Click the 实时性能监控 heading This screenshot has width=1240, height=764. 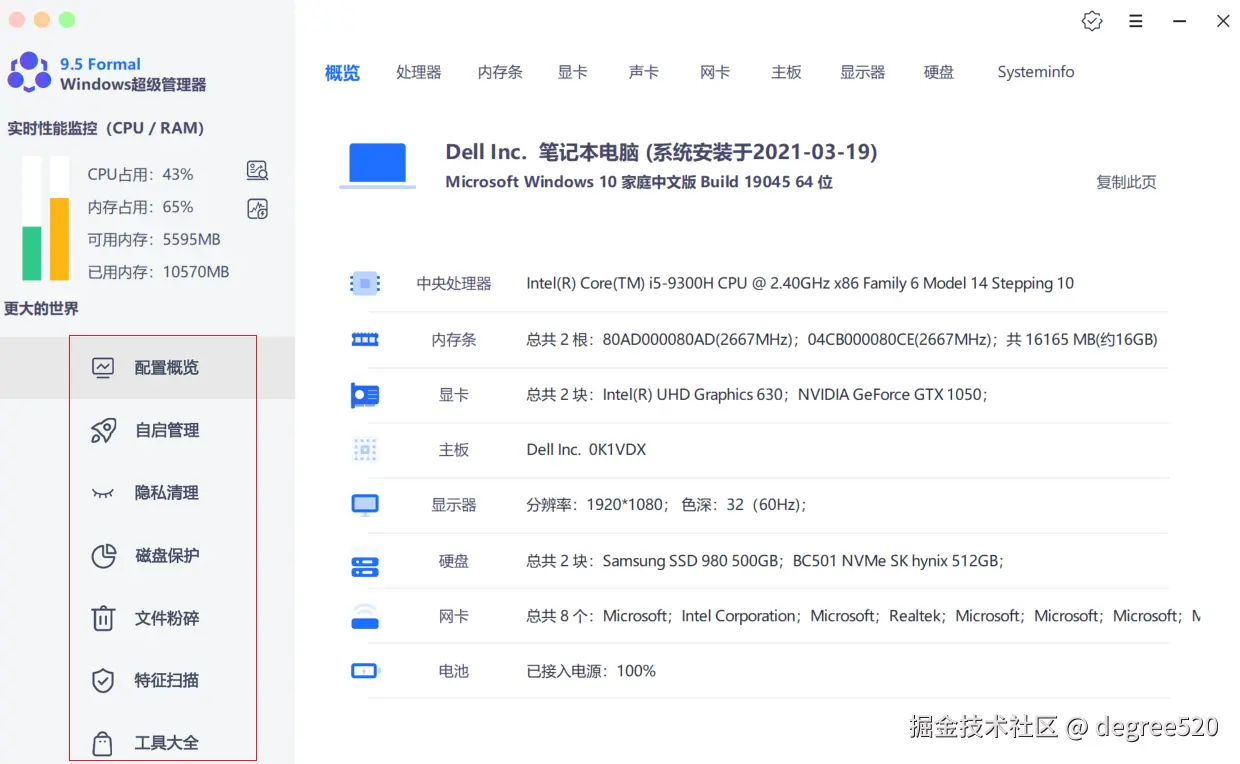106,128
